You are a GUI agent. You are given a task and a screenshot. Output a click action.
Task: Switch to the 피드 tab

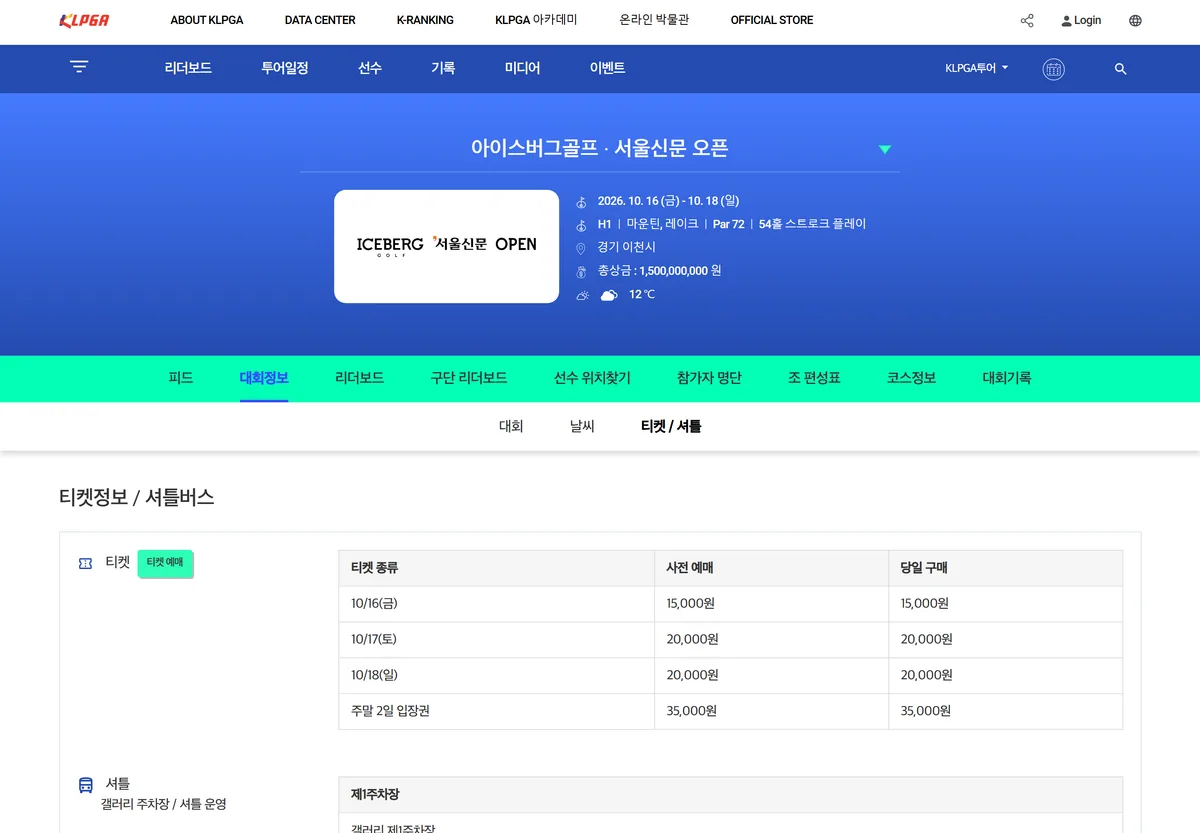pyautogui.click(x=181, y=378)
